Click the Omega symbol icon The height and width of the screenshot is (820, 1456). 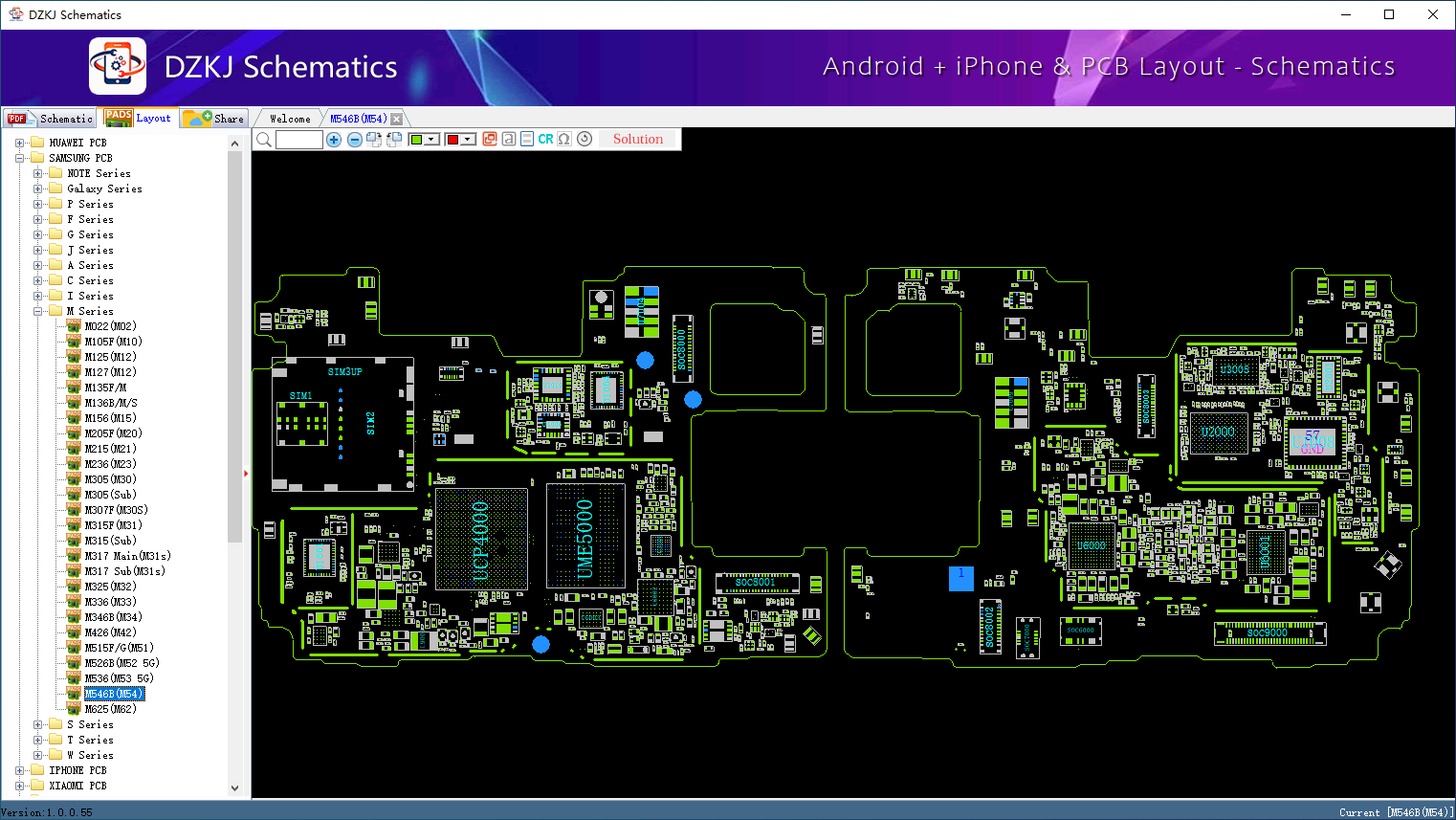coord(564,139)
